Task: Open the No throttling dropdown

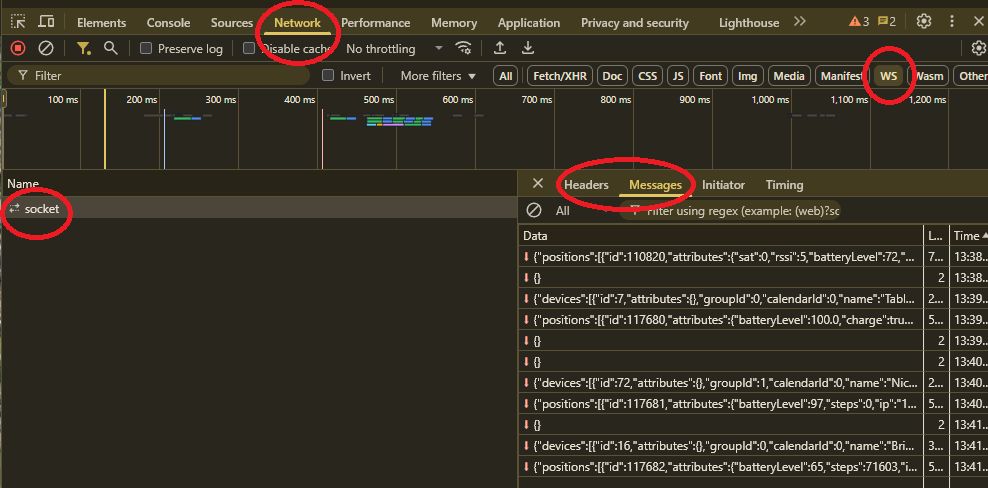Action: tap(394, 48)
